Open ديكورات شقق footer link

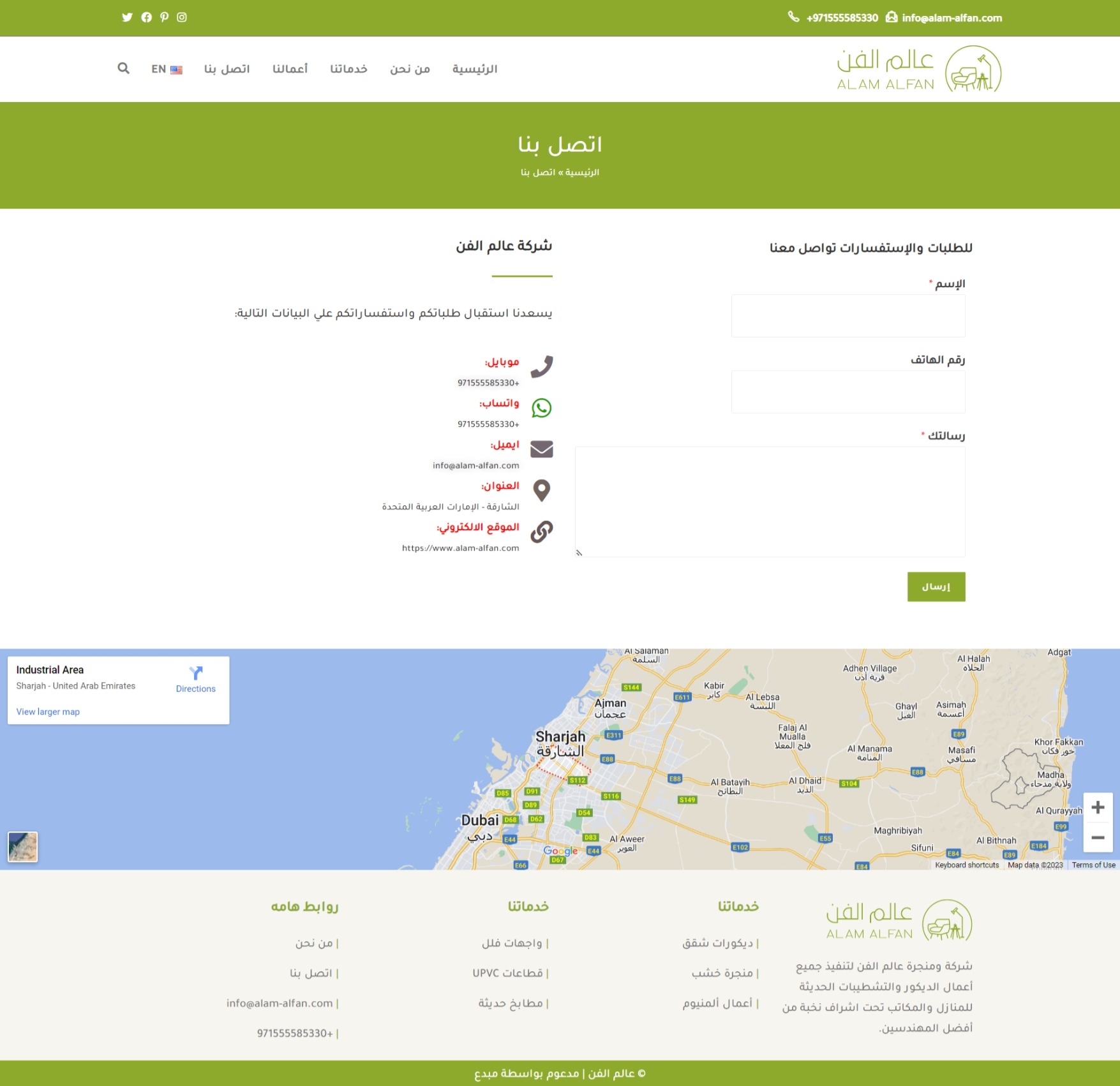coord(718,943)
